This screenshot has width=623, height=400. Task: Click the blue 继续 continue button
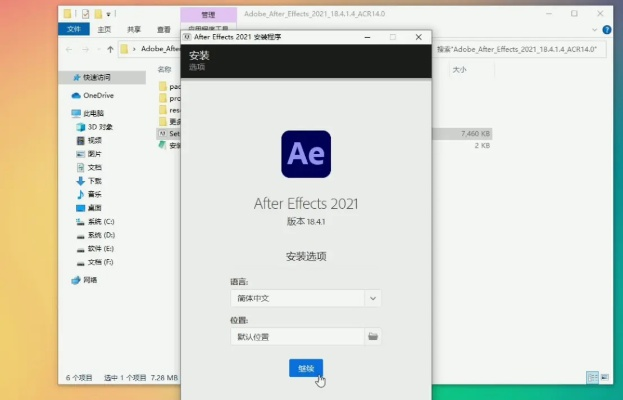306,368
